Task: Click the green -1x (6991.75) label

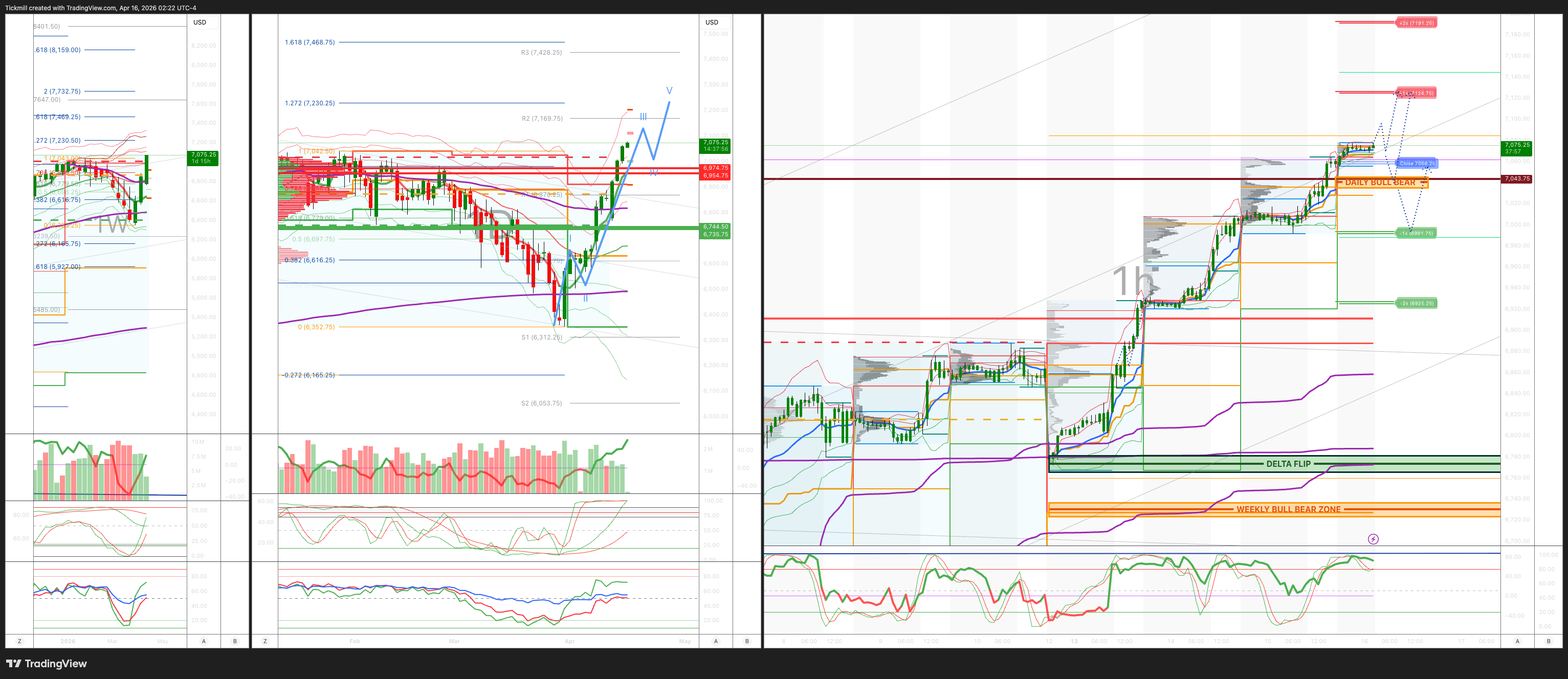Action: (x=1416, y=233)
